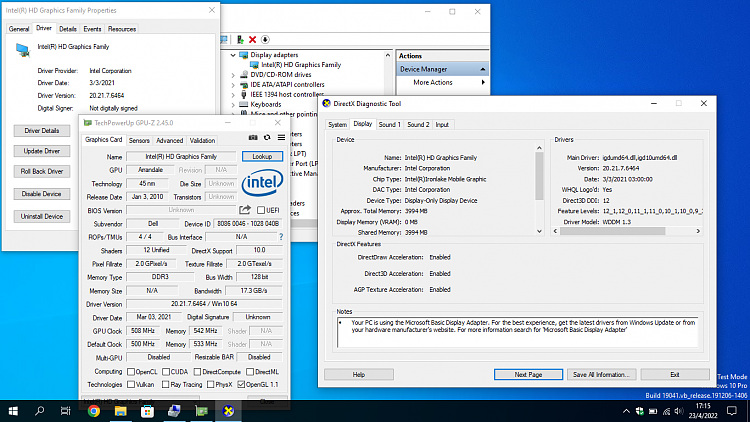Launch Google Chrome from the taskbar
Image resolution: width=750 pixels, height=422 pixels.
(94, 411)
